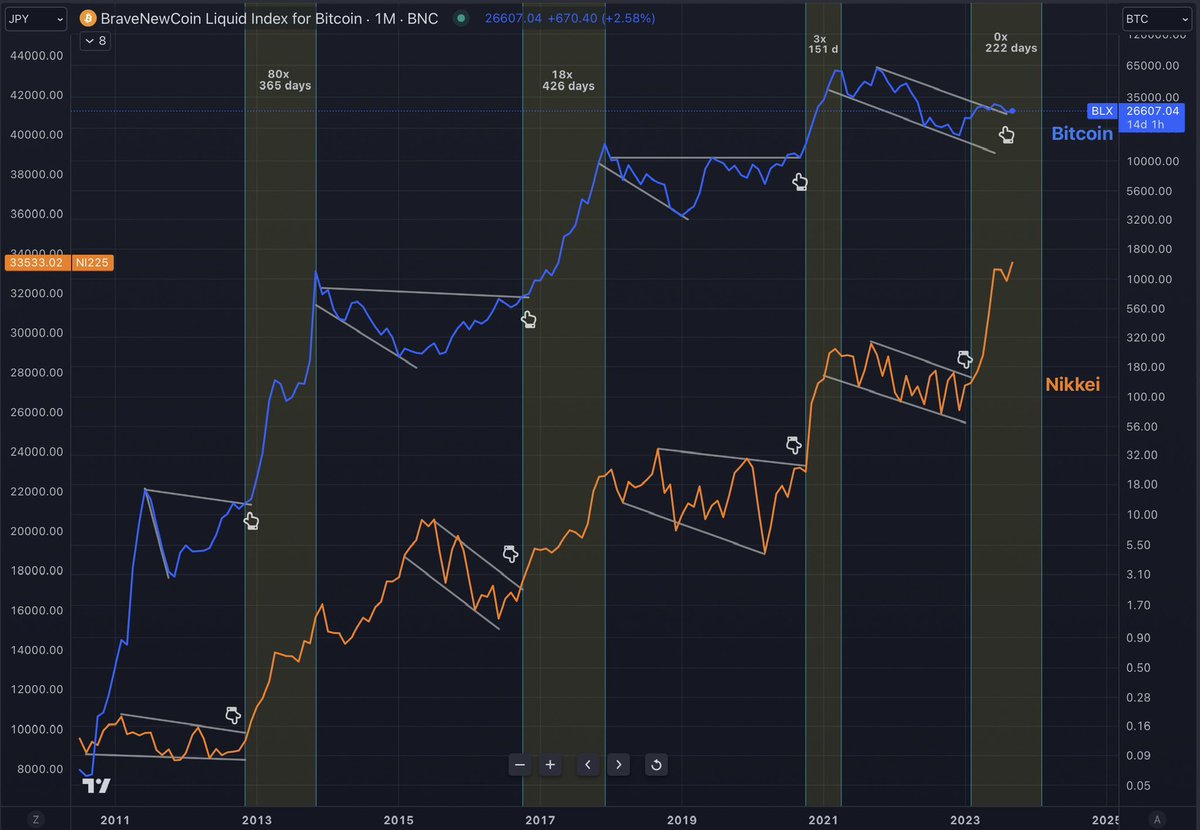Click the 8000.00 level on left price axis
1200x830 pixels.
click(x=38, y=769)
